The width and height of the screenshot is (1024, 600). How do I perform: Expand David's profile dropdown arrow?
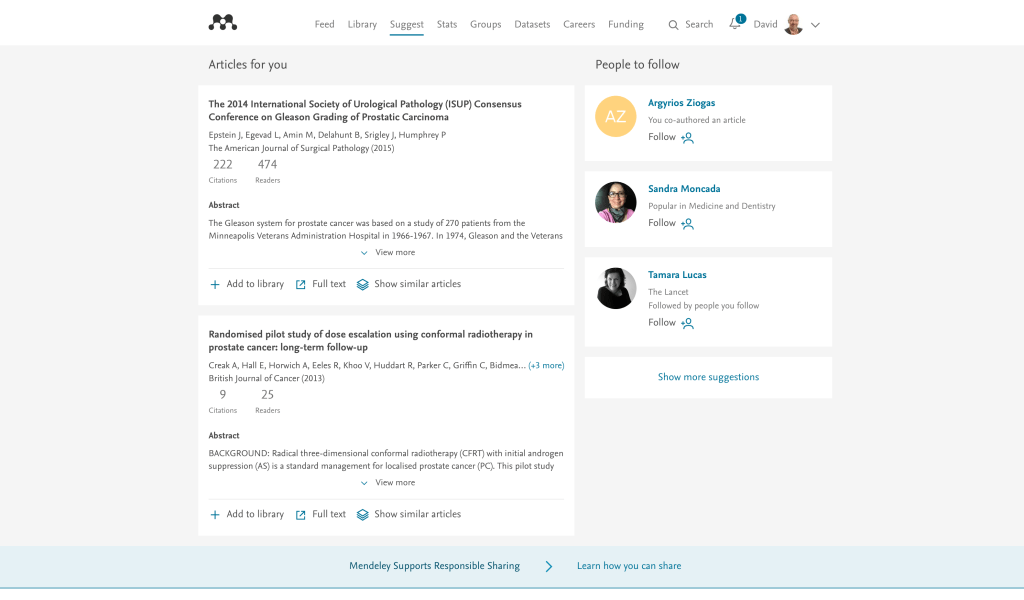click(x=815, y=25)
